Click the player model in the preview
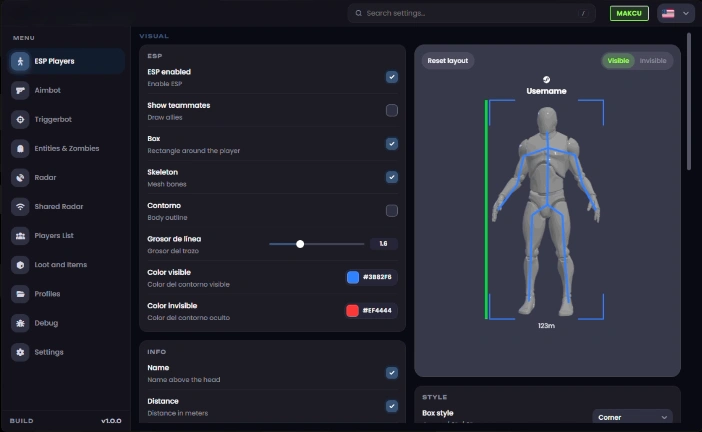The height and width of the screenshot is (432, 702). click(546, 210)
